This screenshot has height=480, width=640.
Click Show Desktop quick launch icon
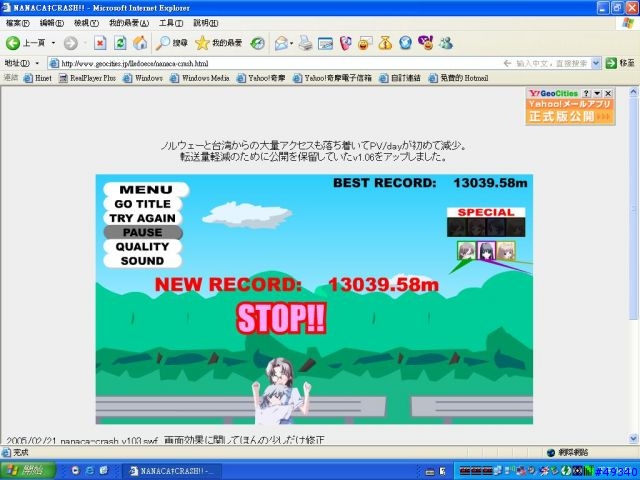coord(104,471)
